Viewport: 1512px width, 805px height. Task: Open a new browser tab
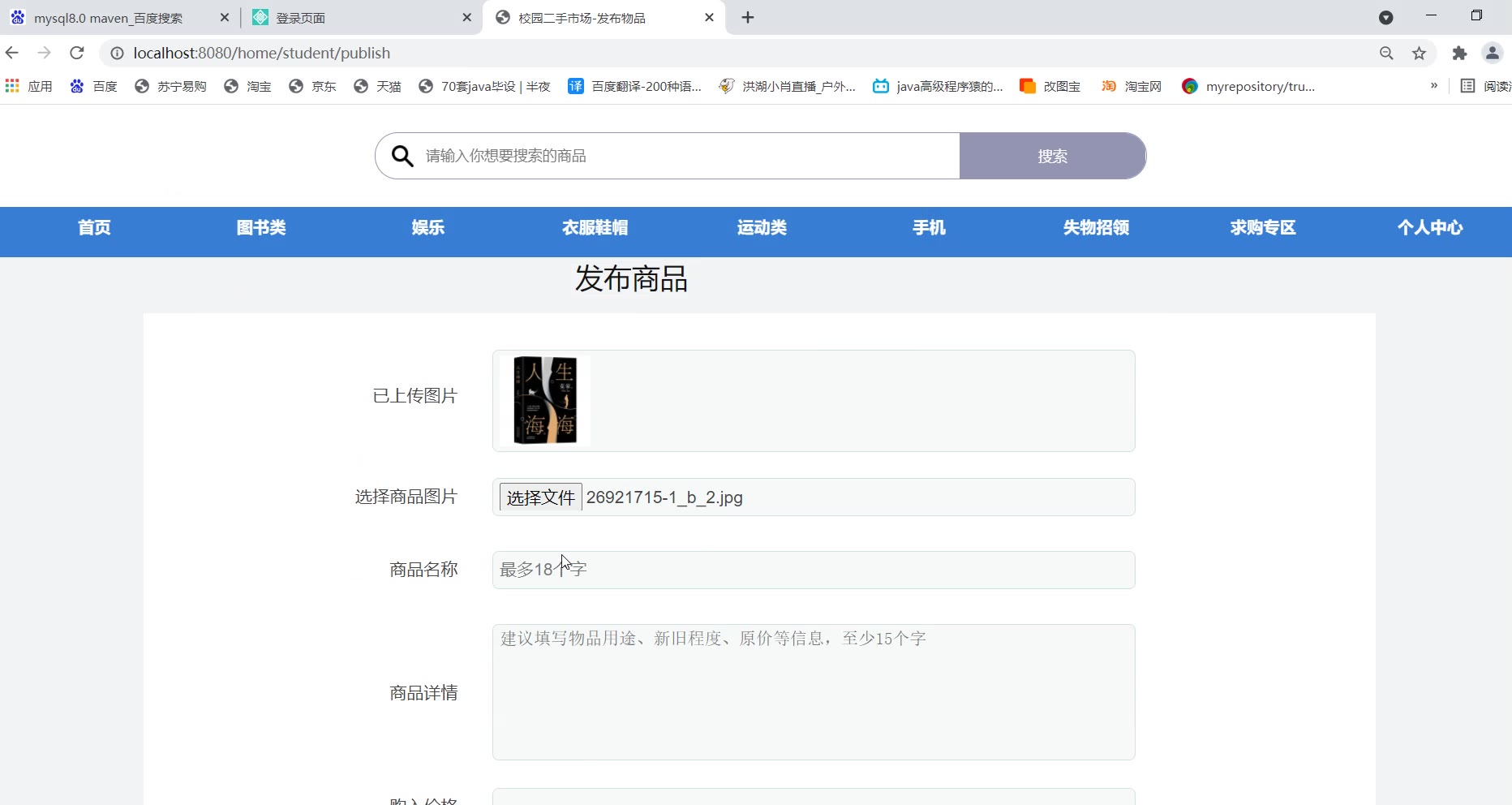(x=748, y=17)
